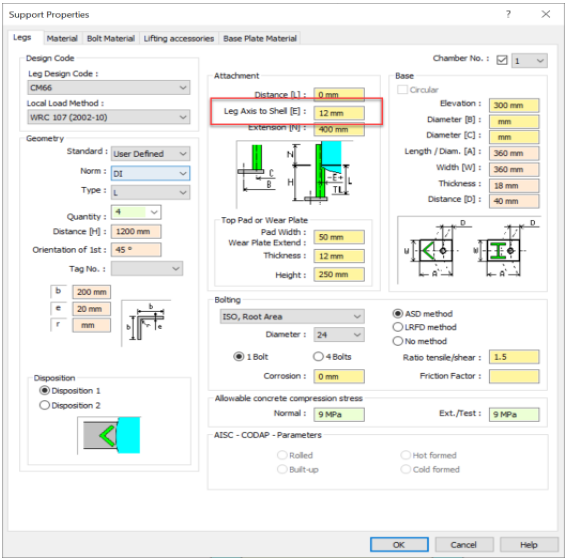
Task: Open the Leg Design Code dropdown
Action: coord(109,88)
